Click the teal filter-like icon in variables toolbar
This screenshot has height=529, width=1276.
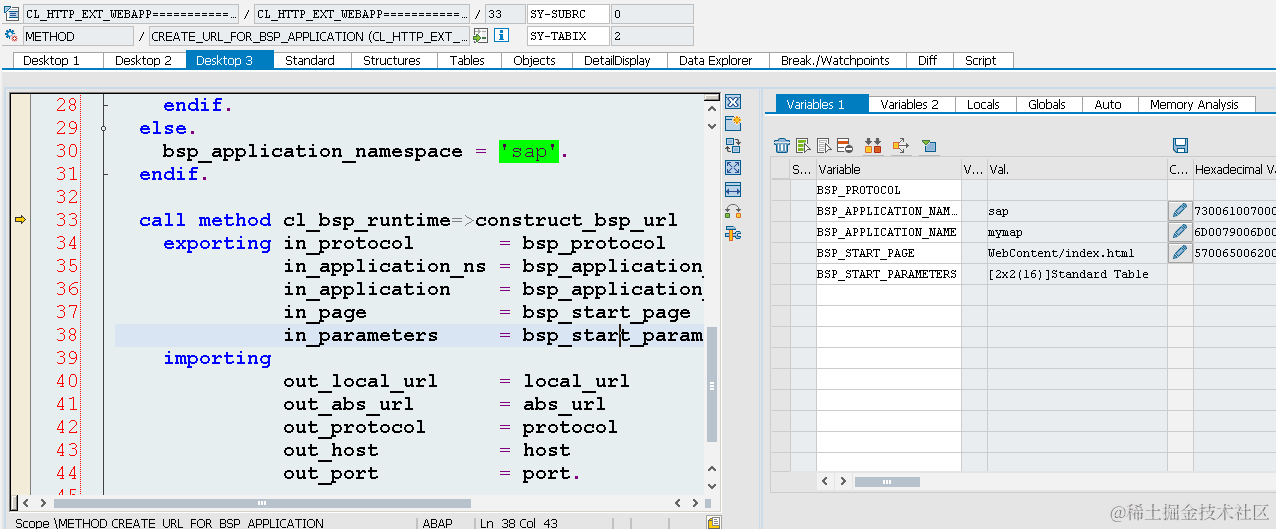[929, 146]
